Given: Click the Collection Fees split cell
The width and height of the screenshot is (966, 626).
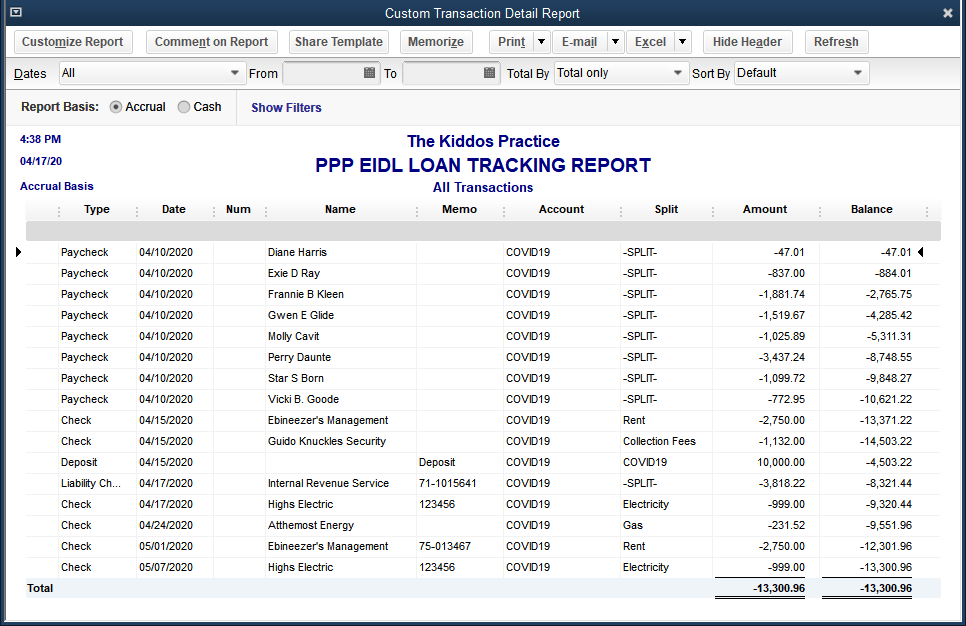Looking at the screenshot, I should [x=659, y=441].
